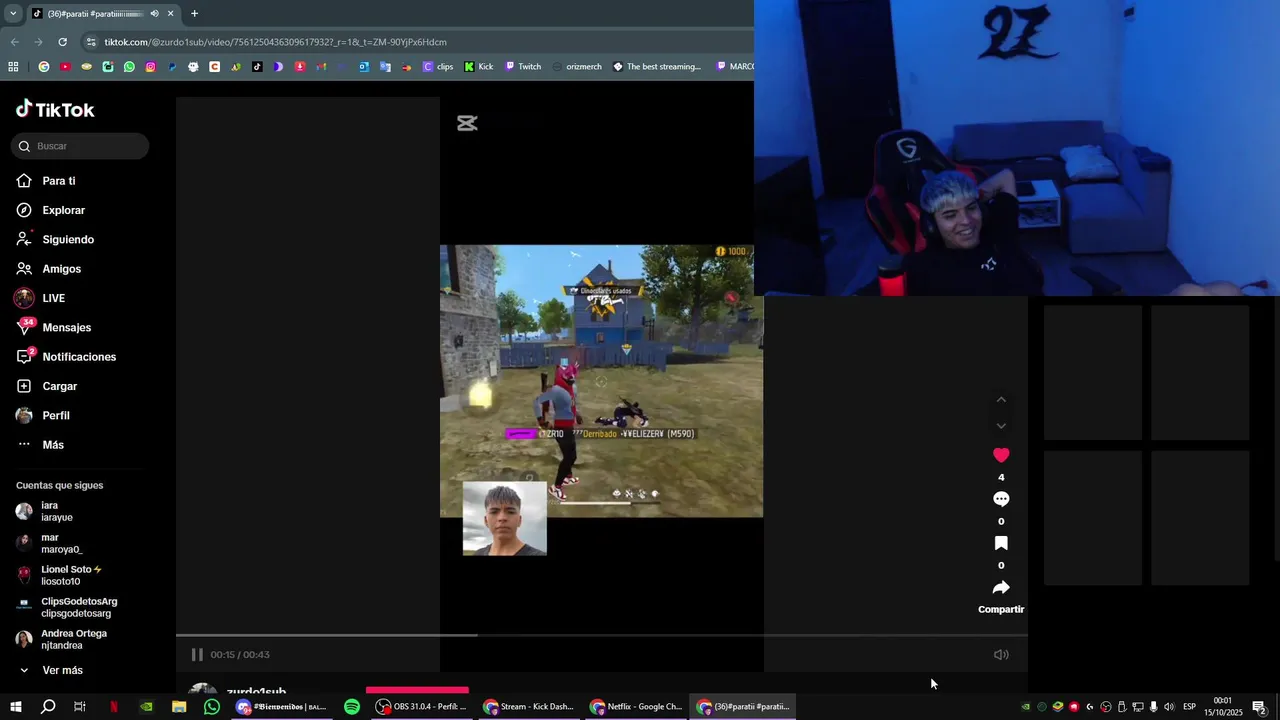This screenshot has height=720, width=1280.
Task: Switch to Netflix - Google Chrome window
Action: (635, 706)
